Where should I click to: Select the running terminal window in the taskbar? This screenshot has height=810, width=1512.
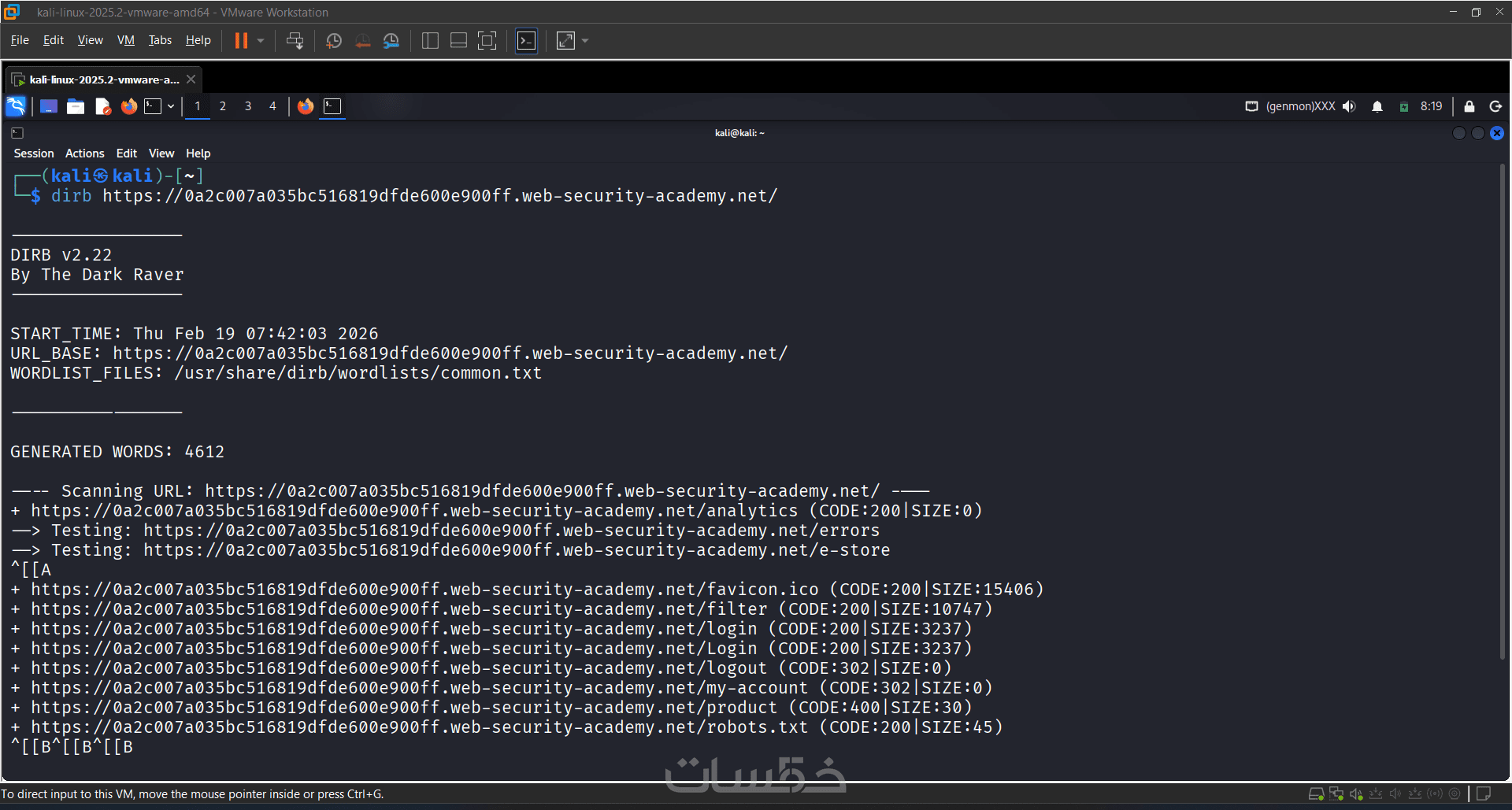pos(332,106)
